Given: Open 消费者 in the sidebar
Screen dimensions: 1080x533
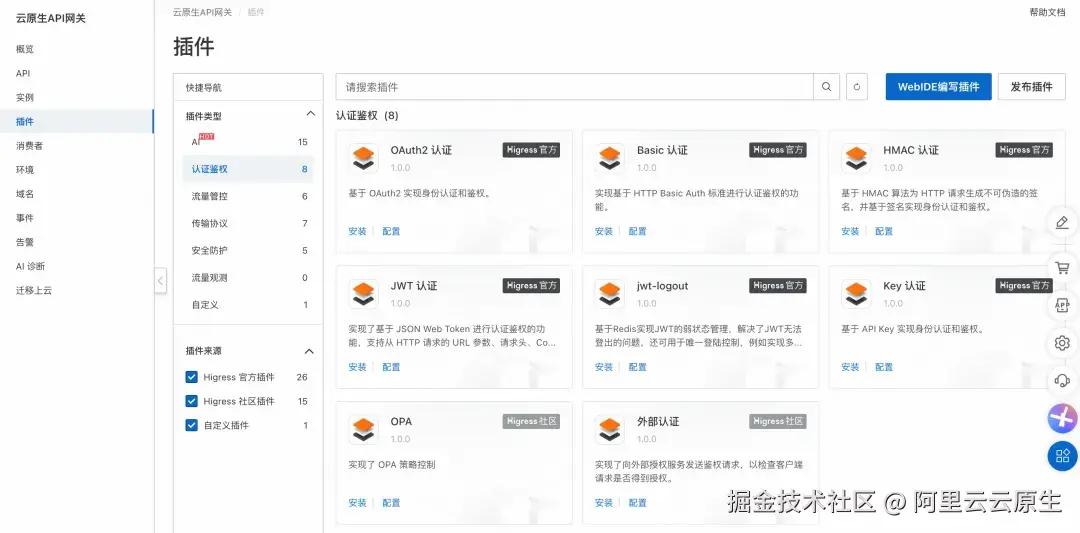Looking at the screenshot, I should (x=29, y=146).
